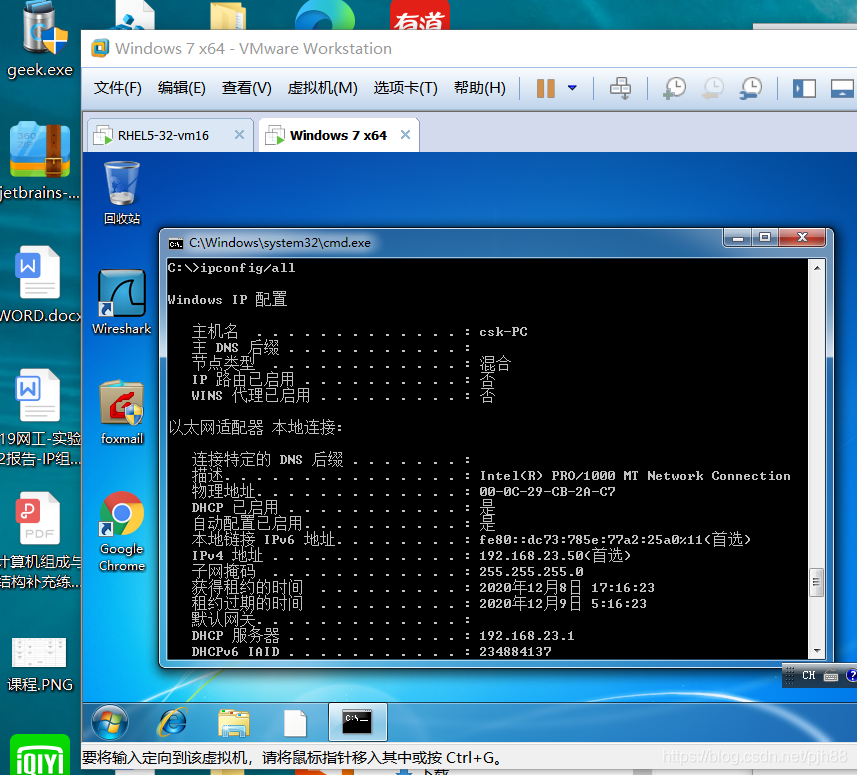
Task: Click the DHCPv6 IAID value 234884137
Action: [515, 651]
